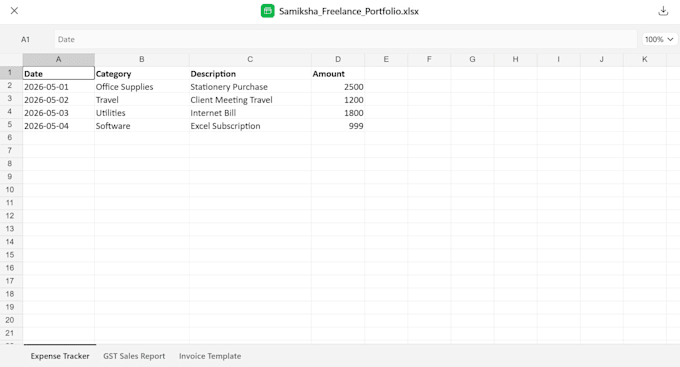Select the Stationery Purchase description cell
Viewport: 680px width, 367px height.
250,86
